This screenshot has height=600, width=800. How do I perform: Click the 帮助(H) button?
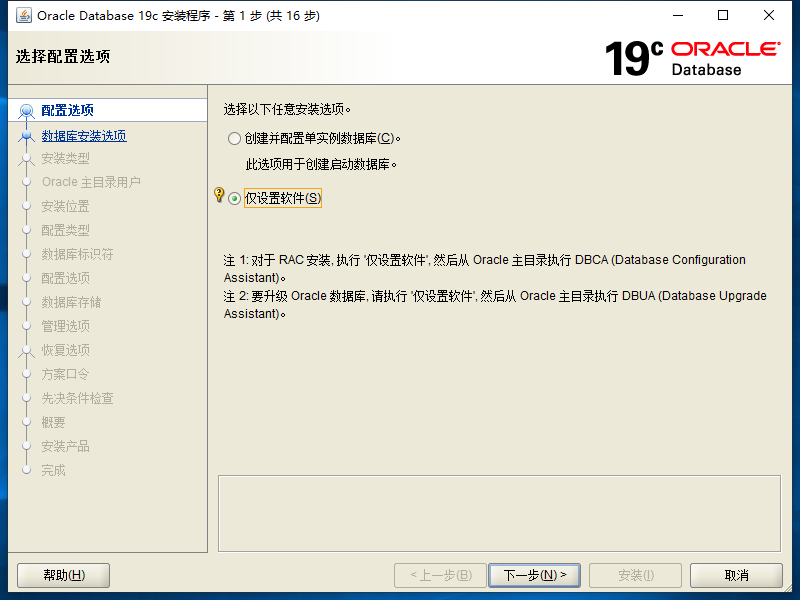coord(63,576)
